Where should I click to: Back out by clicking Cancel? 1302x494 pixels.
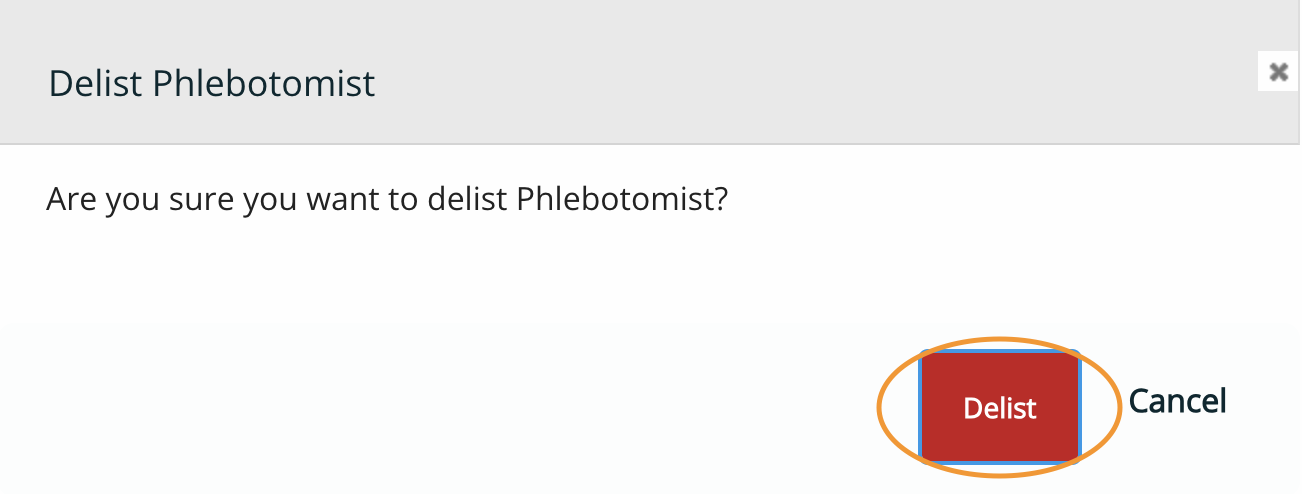pos(1177,401)
